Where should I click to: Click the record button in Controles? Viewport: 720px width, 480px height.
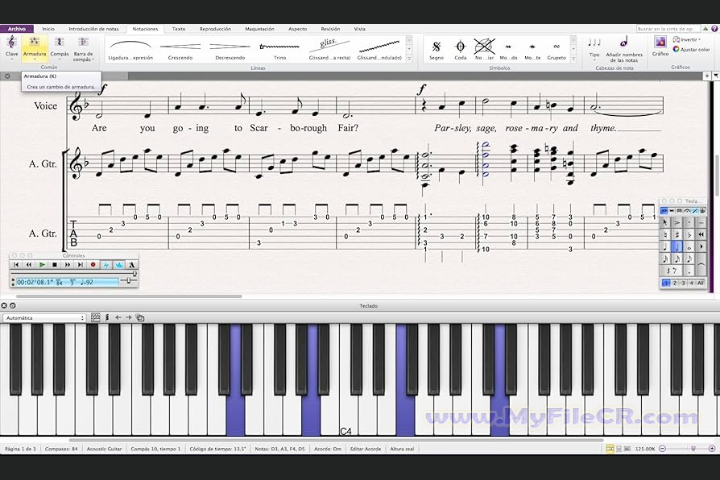[93, 265]
